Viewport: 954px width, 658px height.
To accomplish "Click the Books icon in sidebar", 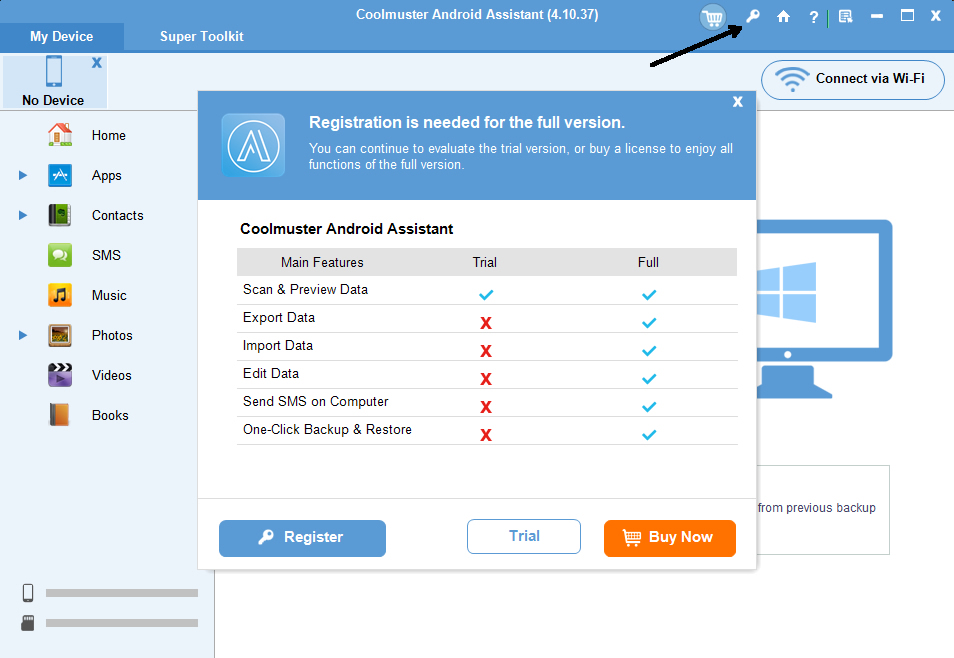I will (x=60, y=415).
